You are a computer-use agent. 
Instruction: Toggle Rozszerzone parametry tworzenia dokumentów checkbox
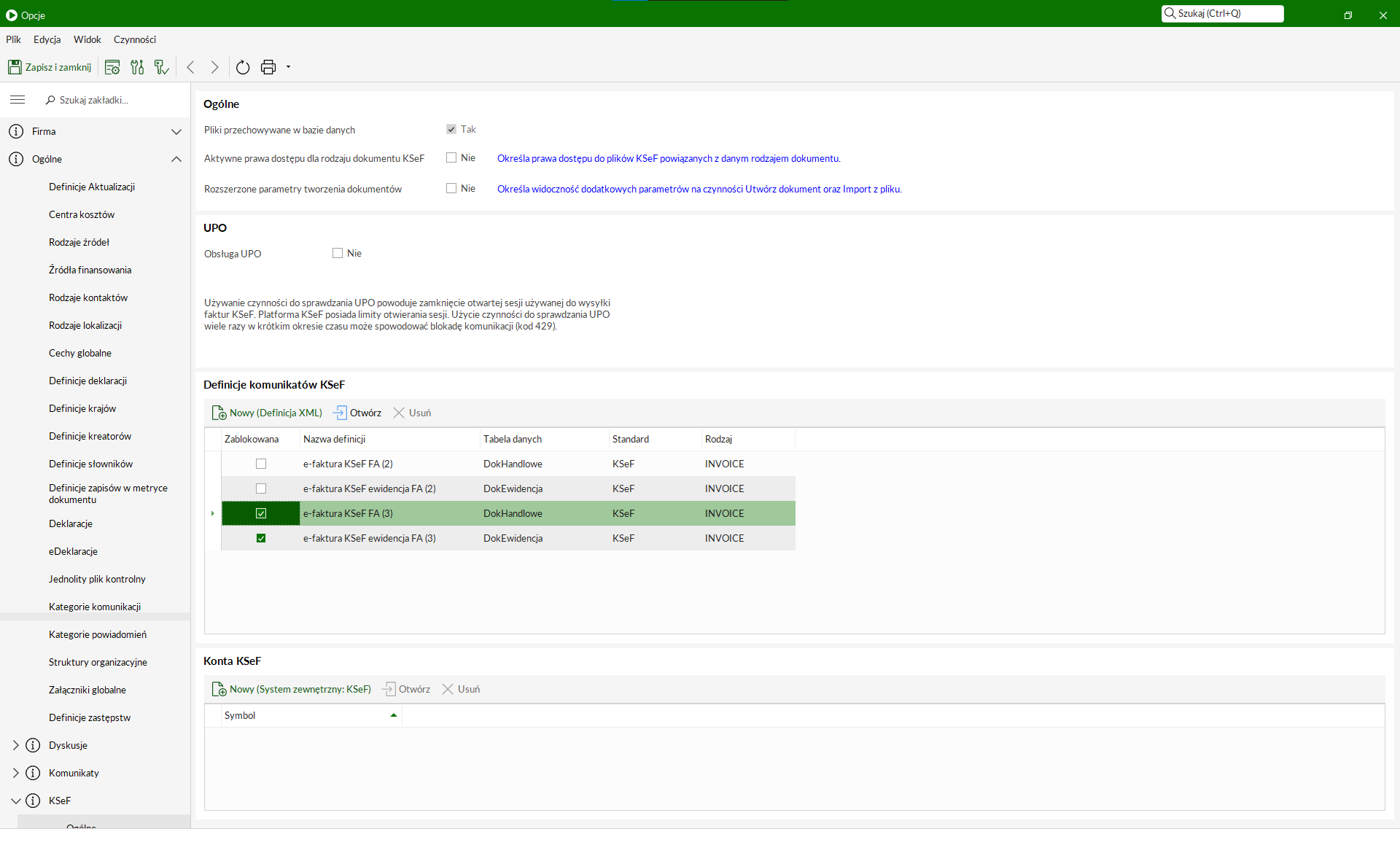[x=451, y=188]
